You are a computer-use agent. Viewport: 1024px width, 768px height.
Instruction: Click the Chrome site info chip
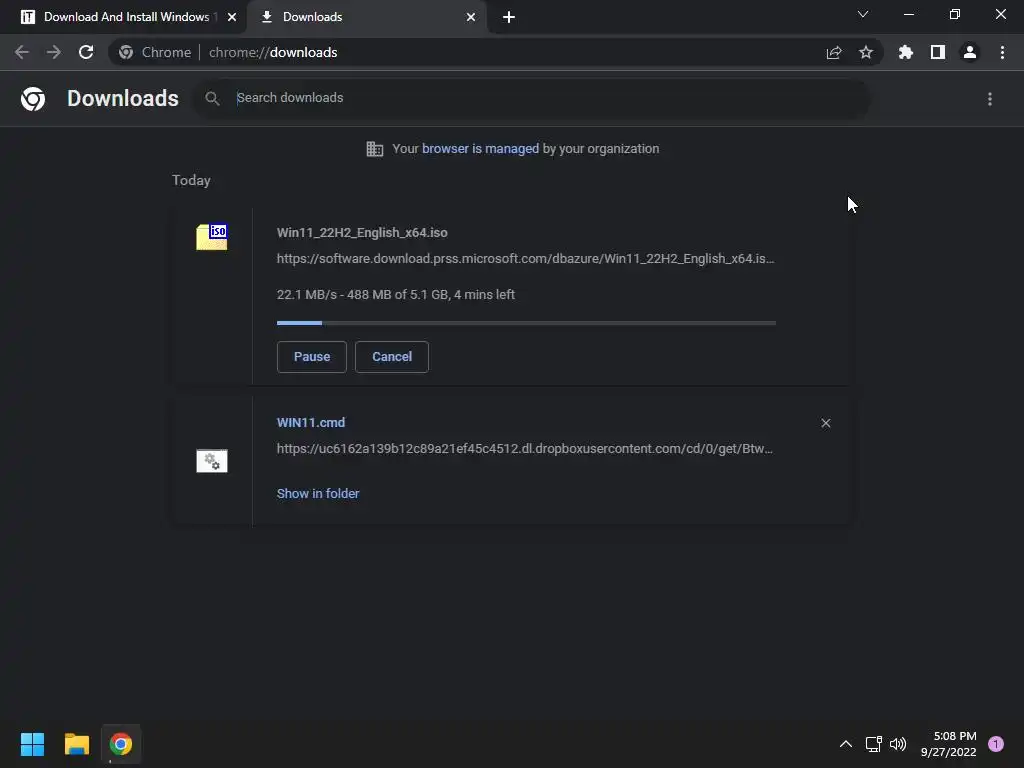155,52
